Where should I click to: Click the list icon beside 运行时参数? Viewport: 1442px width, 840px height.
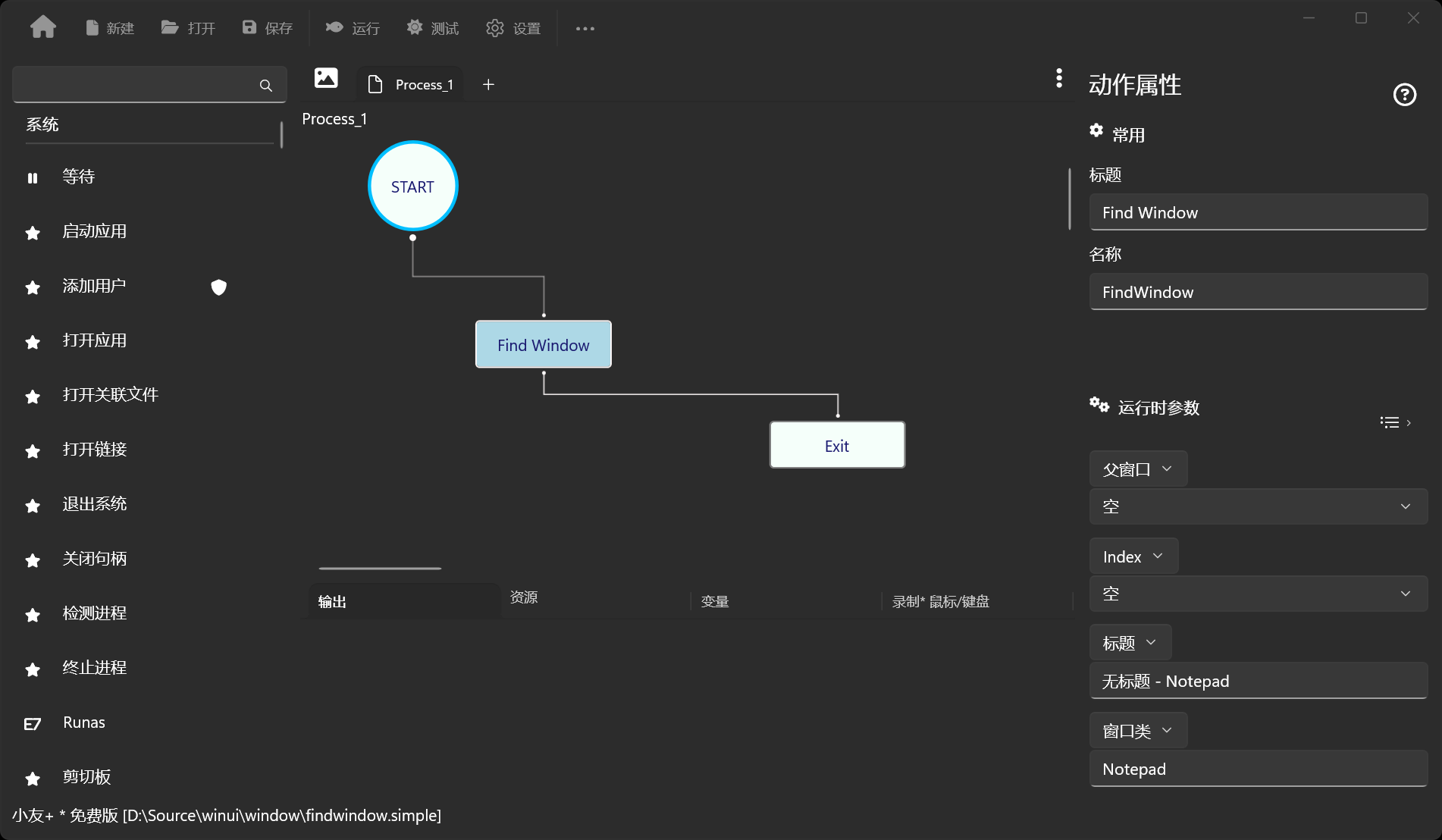(1390, 422)
